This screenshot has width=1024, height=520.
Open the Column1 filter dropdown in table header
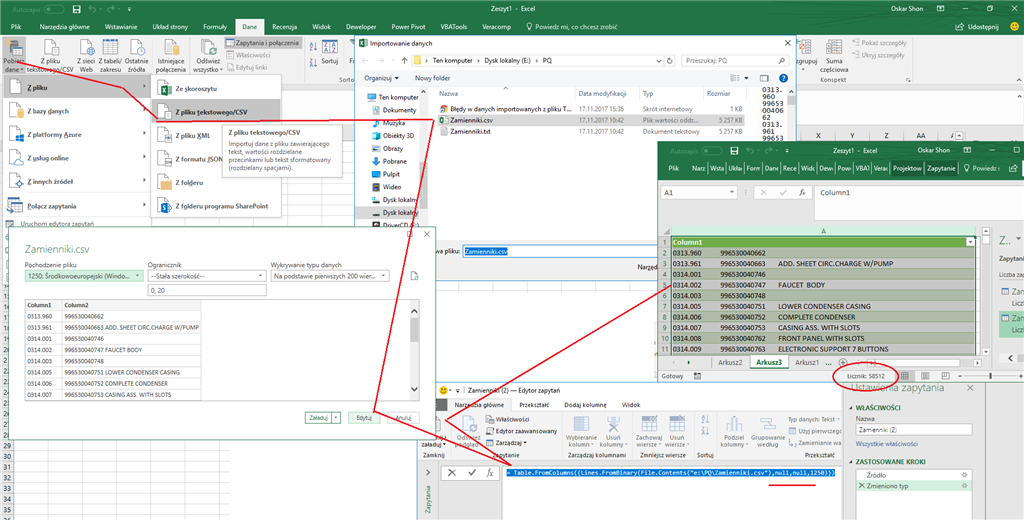pyautogui.click(x=970, y=242)
